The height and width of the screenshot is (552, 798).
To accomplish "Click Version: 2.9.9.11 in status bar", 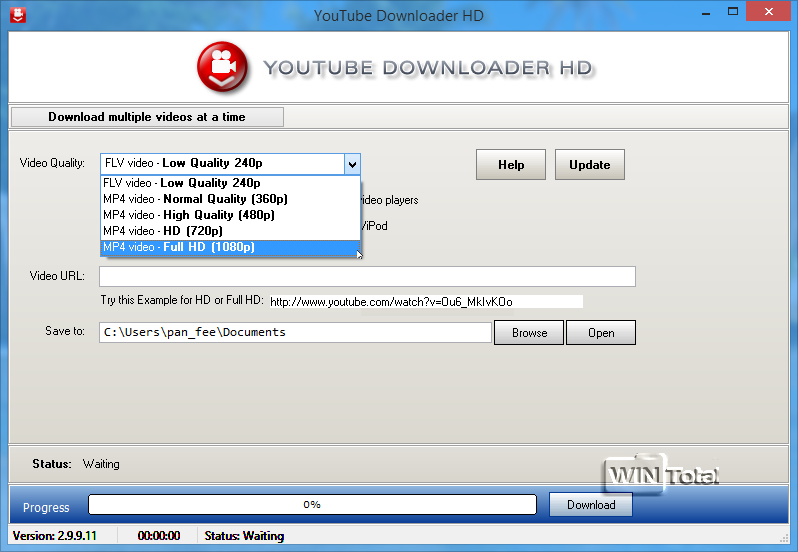I will pyautogui.click(x=54, y=536).
